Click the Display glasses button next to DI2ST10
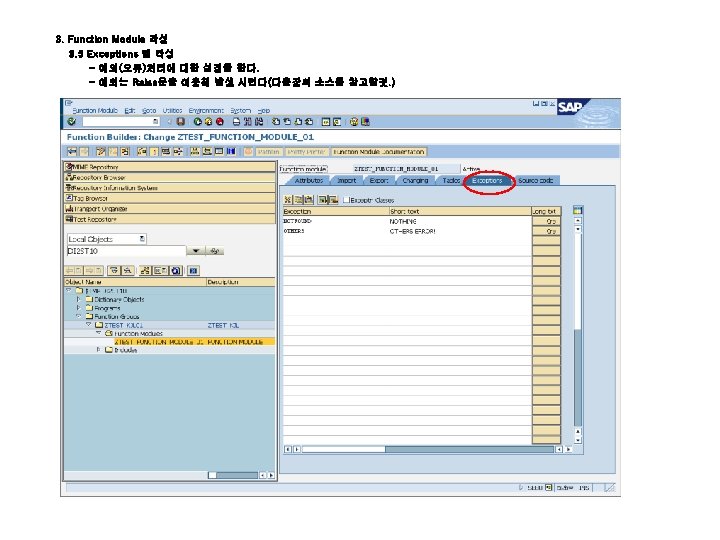 click(x=214, y=251)
